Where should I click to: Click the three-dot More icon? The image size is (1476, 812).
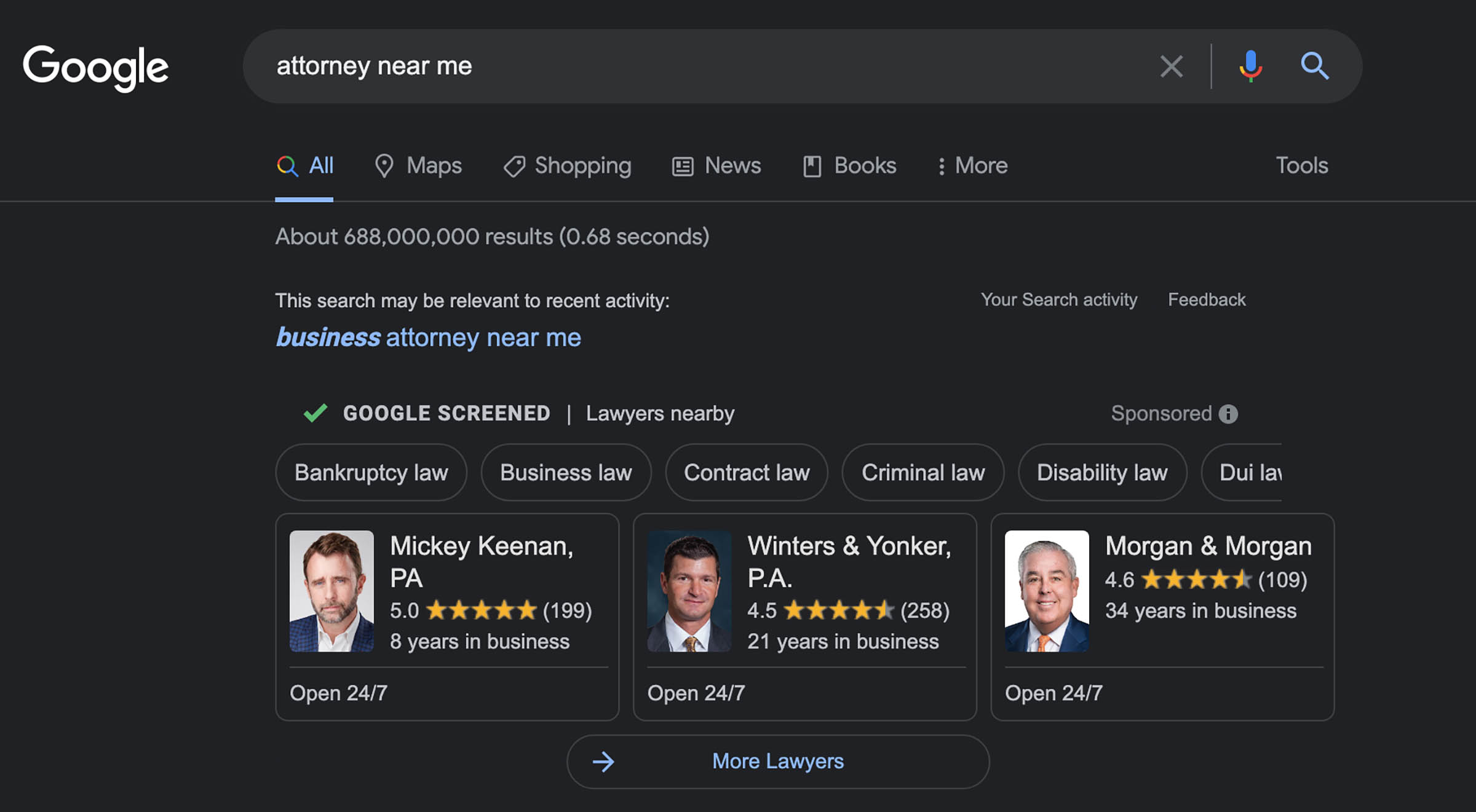tap(941, 166)
